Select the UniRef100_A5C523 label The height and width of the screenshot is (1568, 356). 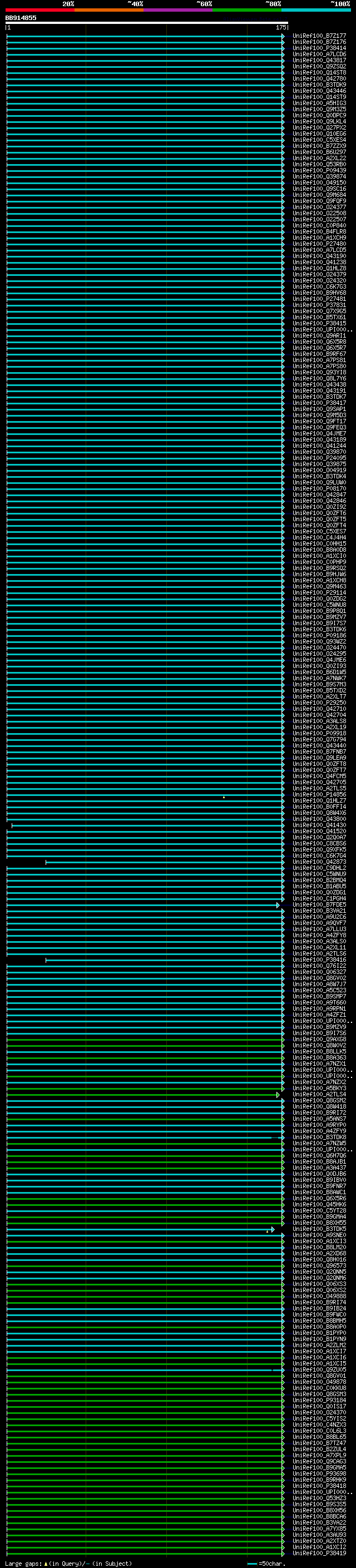pyautogui.click(x=319, y=990)
